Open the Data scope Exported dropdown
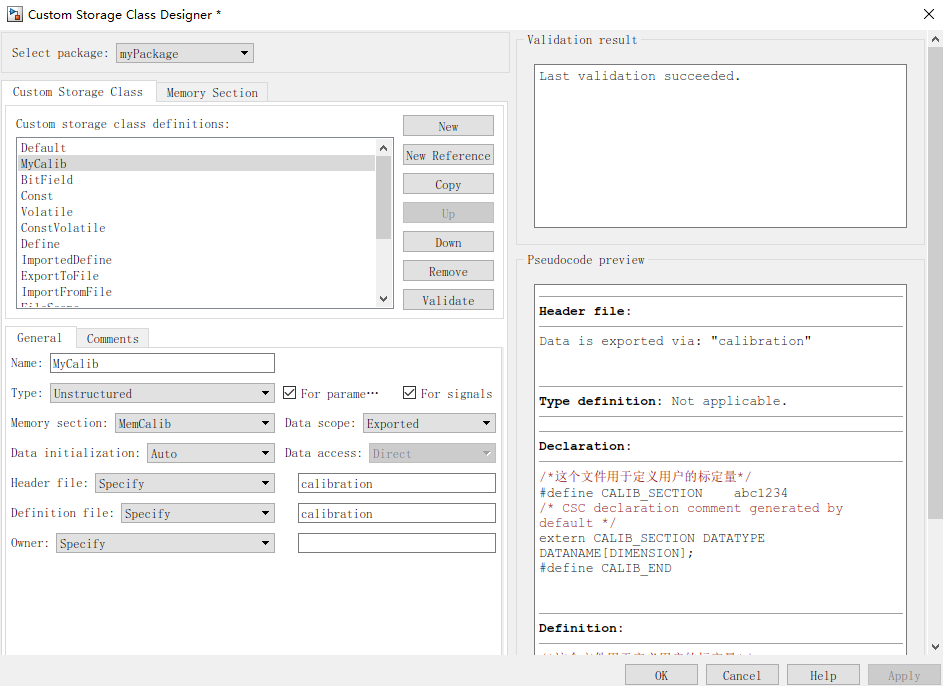Viewport: 943px width, 686px height. tap(429, 423)
